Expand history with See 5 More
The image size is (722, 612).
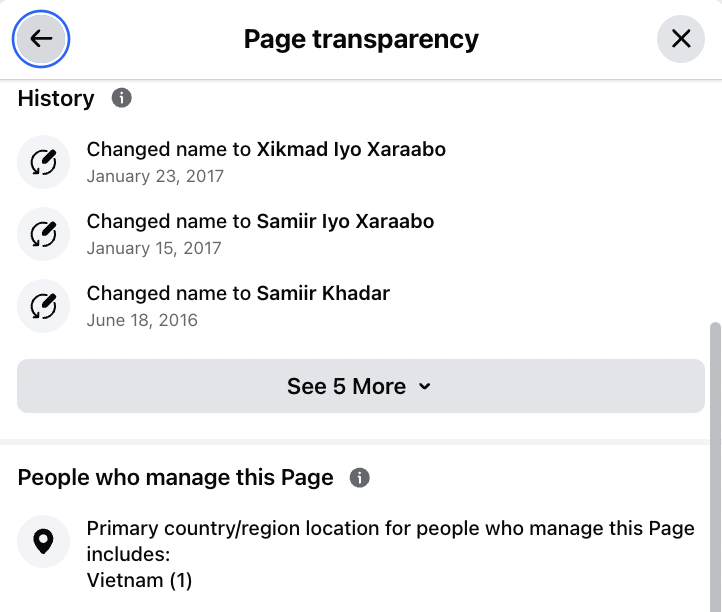pyautogui.click(x=346, y=386)
